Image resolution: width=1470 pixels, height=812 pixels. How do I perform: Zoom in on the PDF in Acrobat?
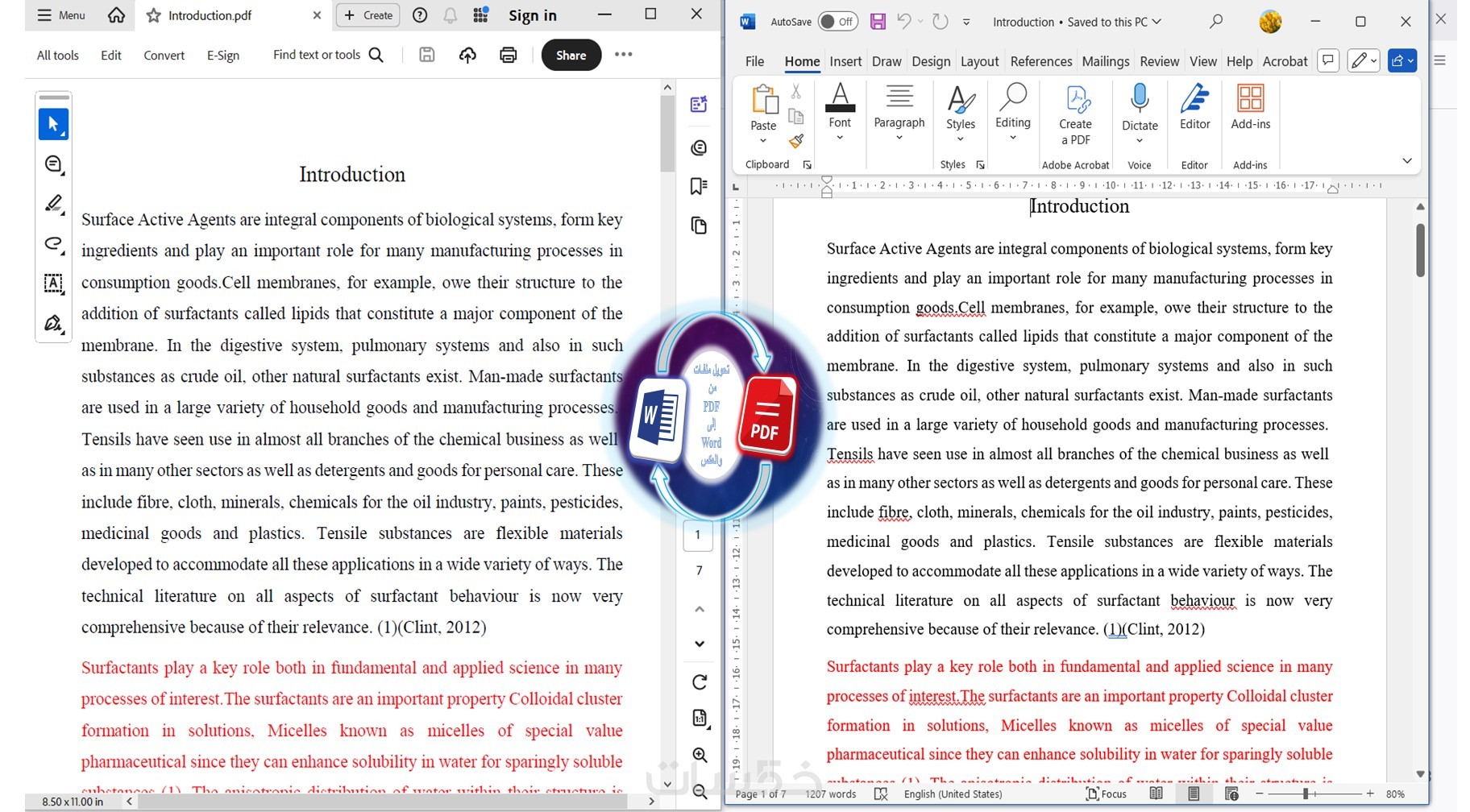coord(700,755)
